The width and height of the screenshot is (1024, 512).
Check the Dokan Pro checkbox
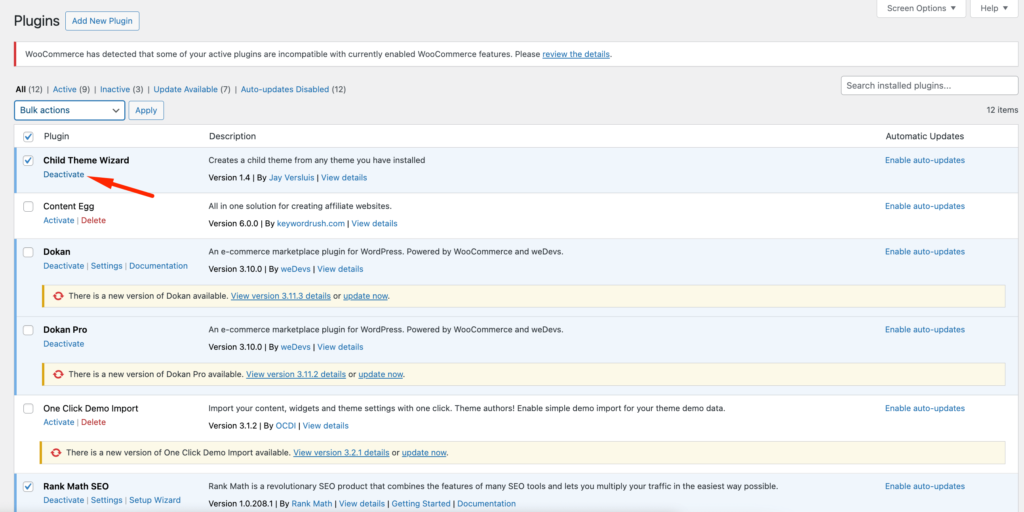(x=28, y=330)
